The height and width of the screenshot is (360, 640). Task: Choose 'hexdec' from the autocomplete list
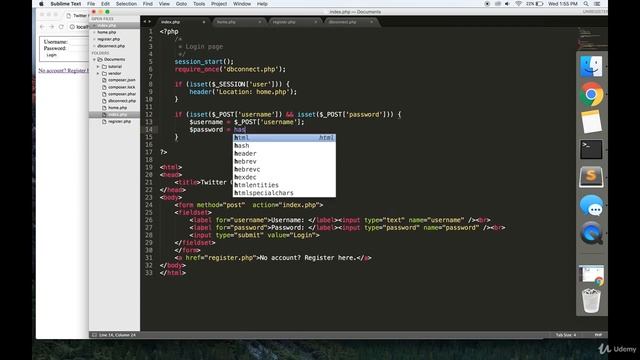click(284, 177)
